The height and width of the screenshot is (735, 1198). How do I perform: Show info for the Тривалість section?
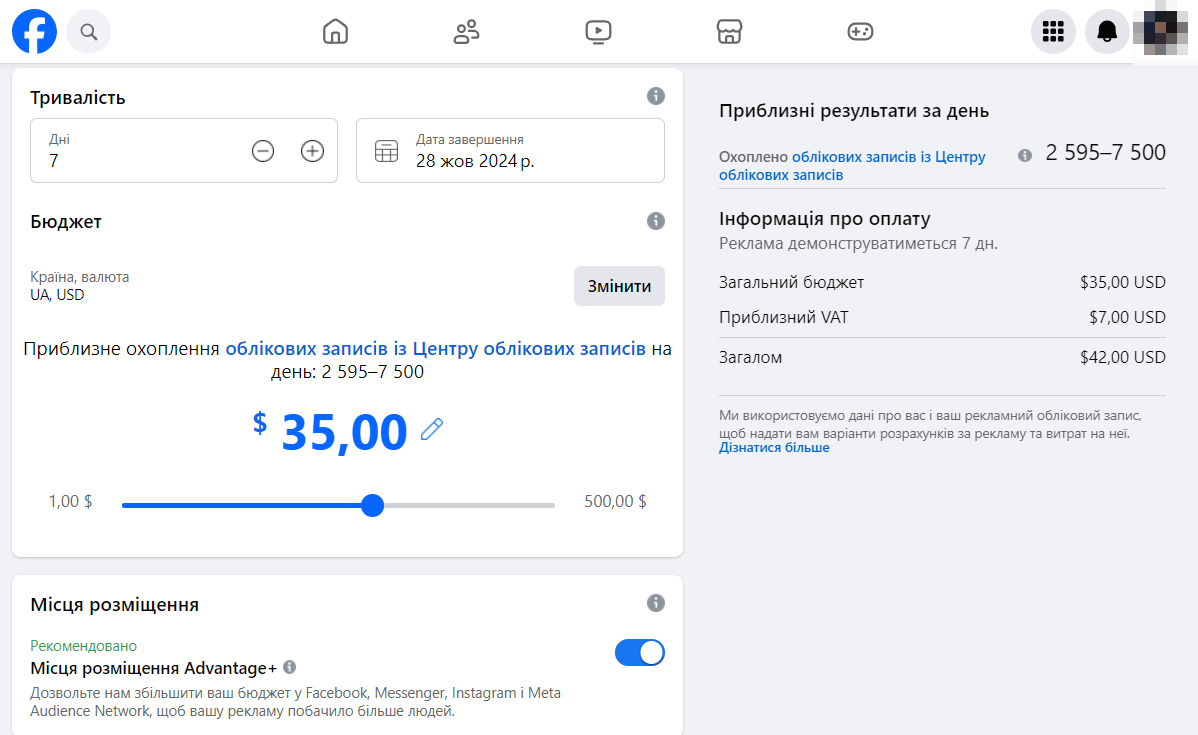(656, 96)
